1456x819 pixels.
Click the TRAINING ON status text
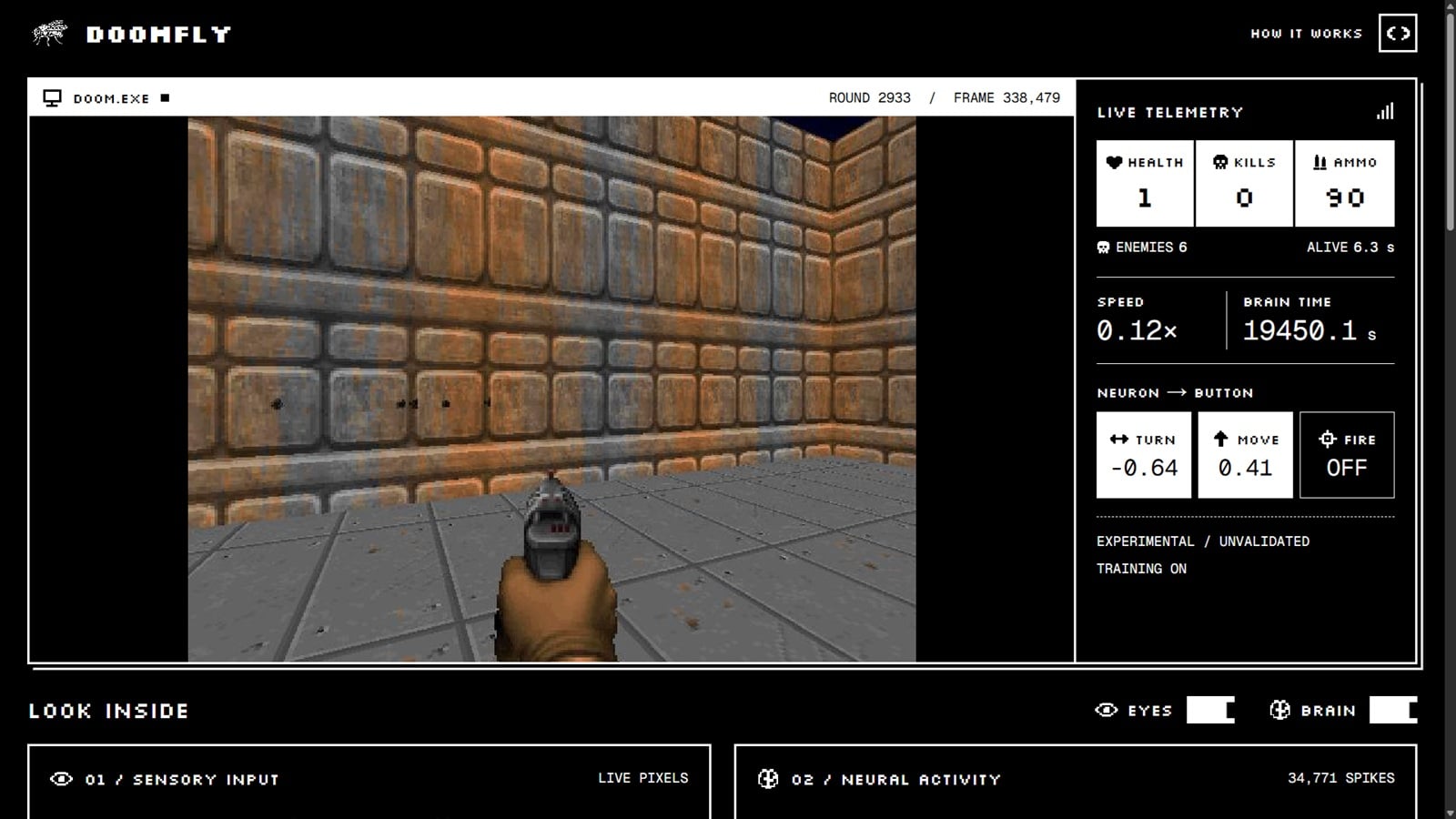pos(1141,569)
